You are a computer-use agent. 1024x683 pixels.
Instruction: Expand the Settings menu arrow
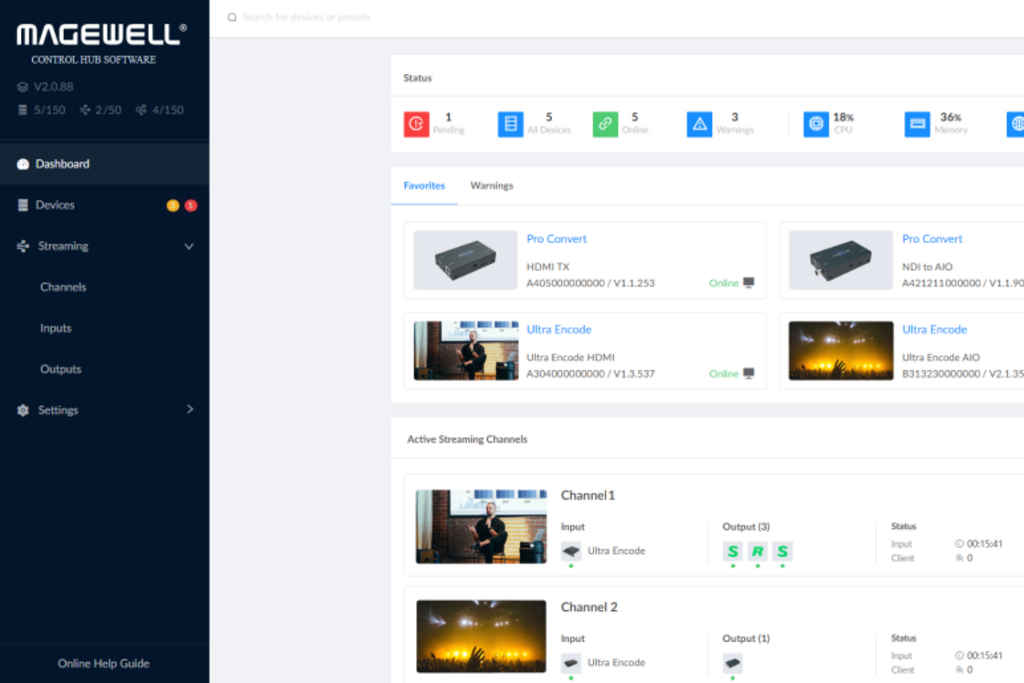(189, 409)
